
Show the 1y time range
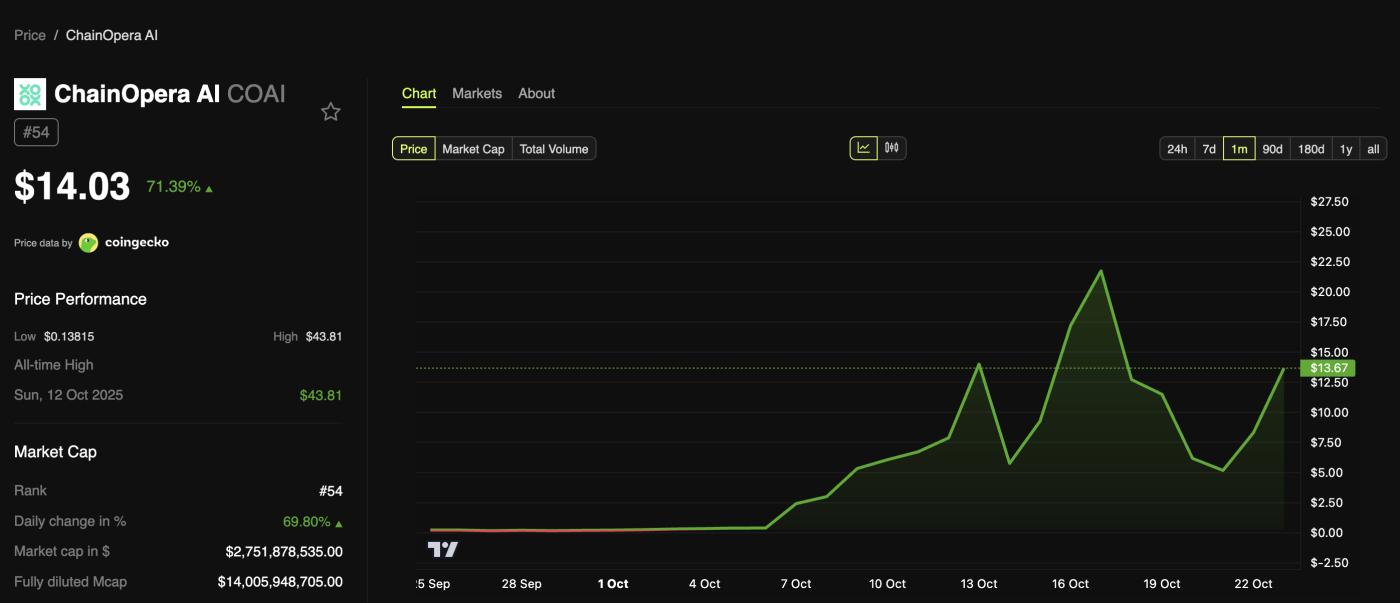[1346, 149]
